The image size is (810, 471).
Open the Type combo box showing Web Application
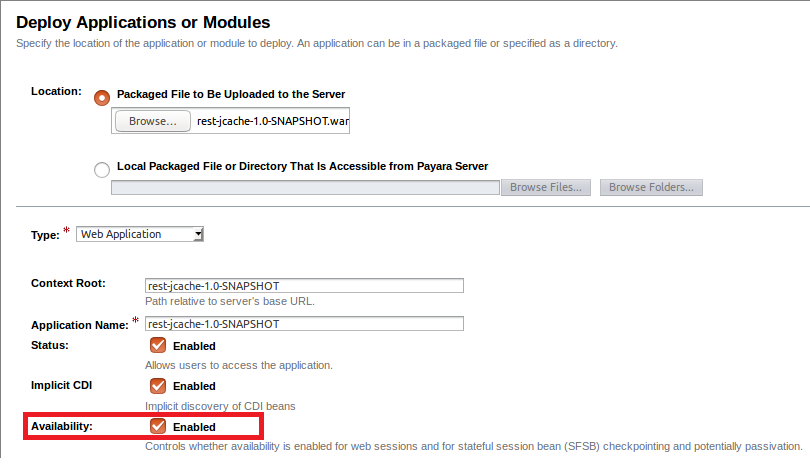pos(139,234)
